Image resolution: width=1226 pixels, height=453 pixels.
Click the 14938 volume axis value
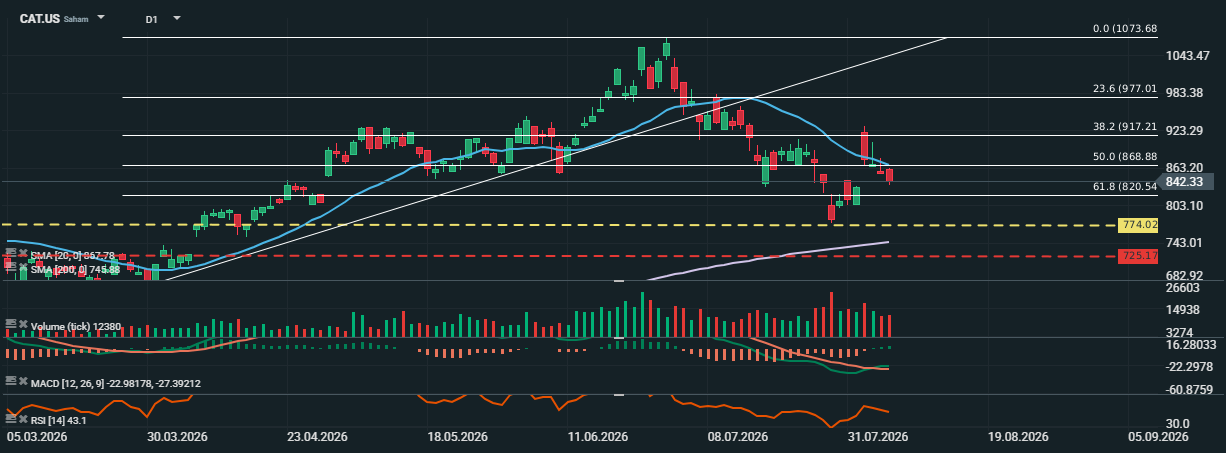pos(1184,310)
